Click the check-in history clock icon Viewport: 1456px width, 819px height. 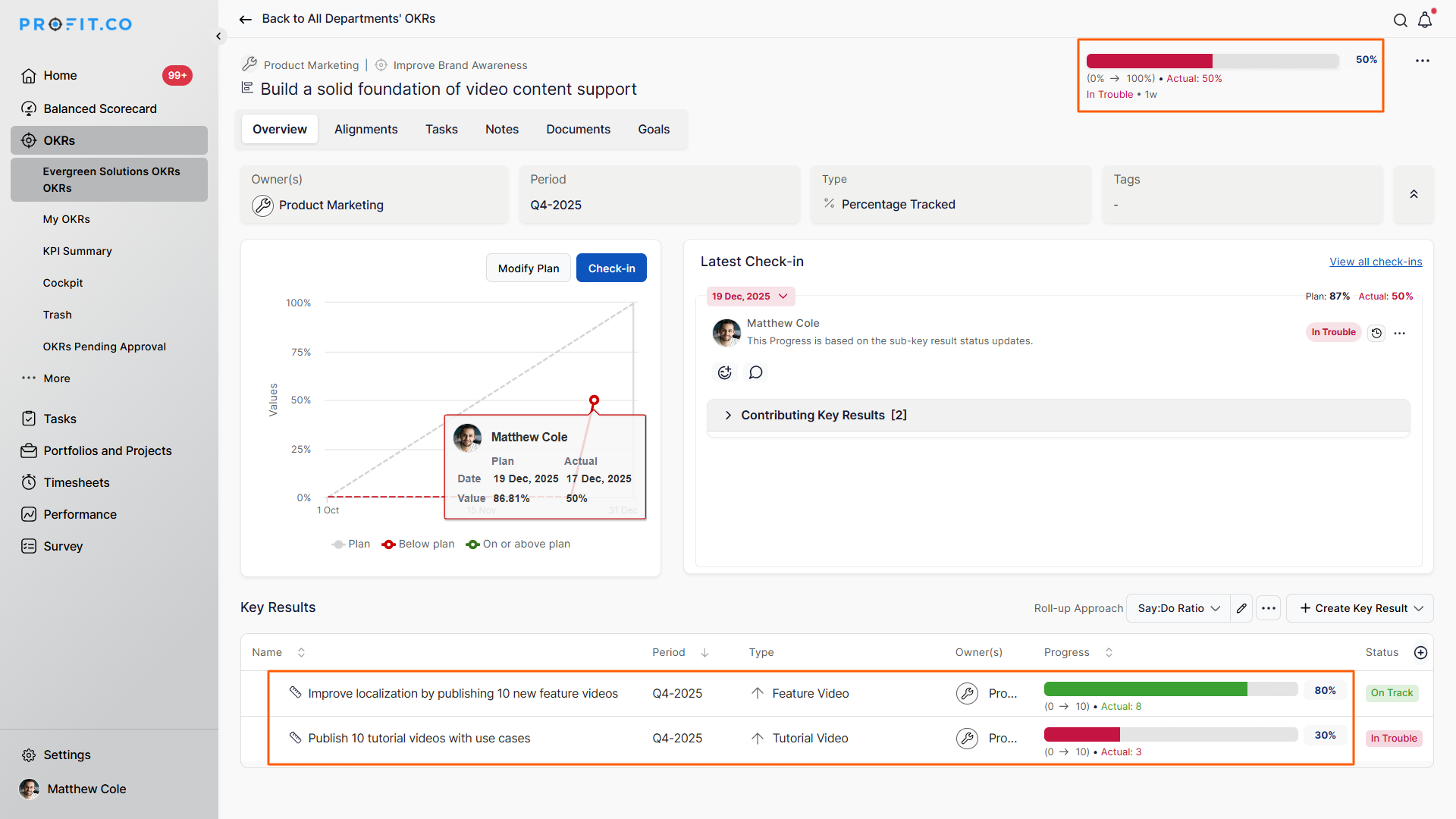1376,333
